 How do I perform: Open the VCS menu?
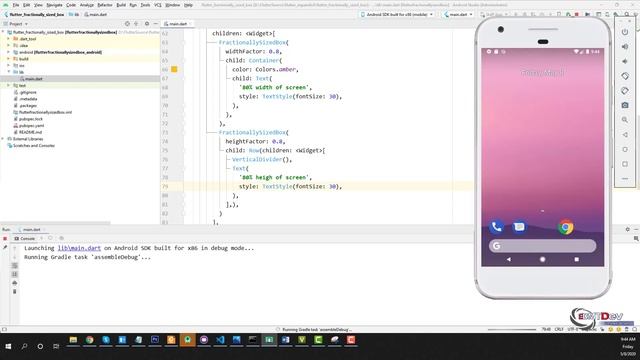tap(158, 5)
